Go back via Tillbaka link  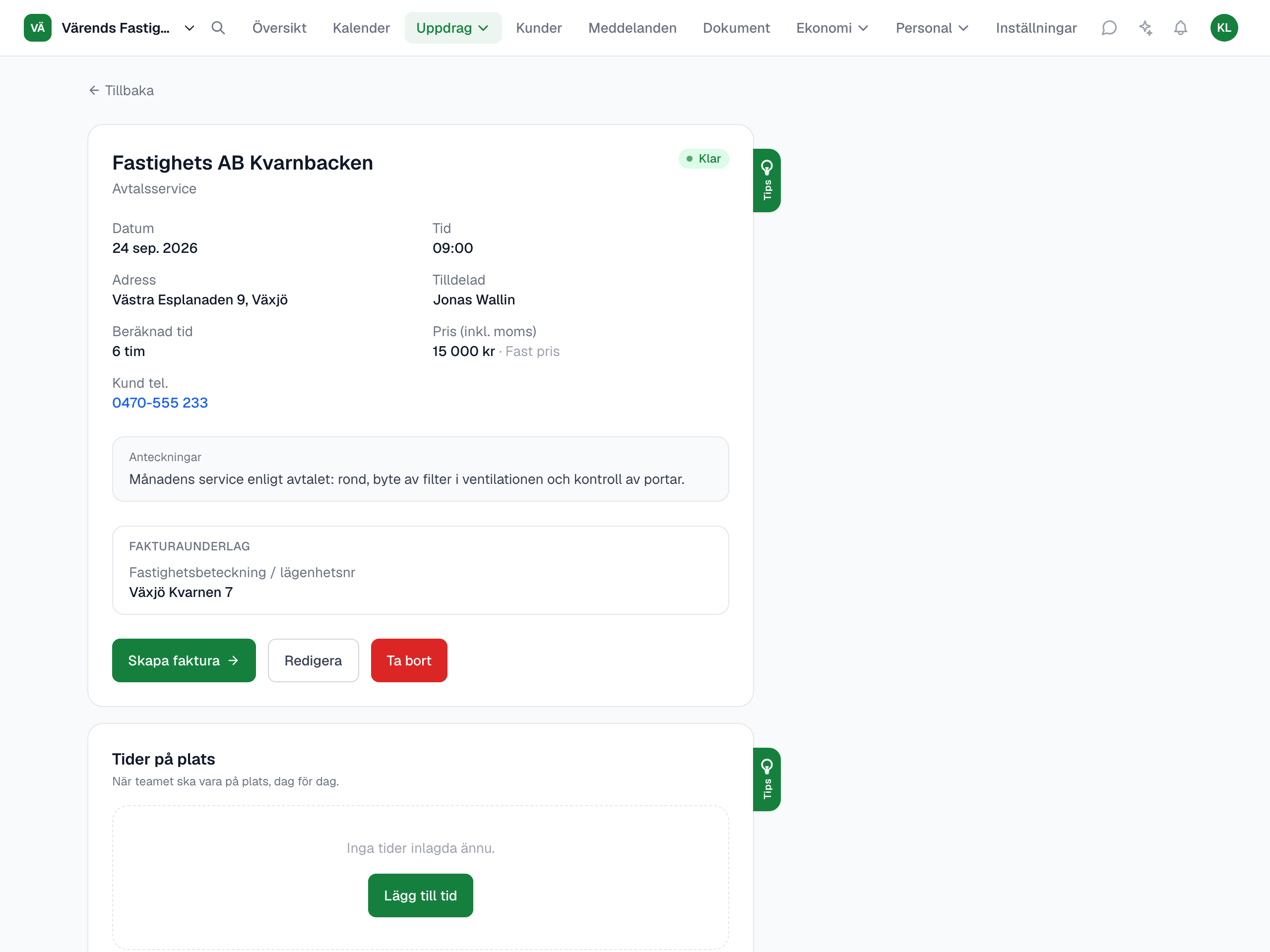[x=122, y=90]
